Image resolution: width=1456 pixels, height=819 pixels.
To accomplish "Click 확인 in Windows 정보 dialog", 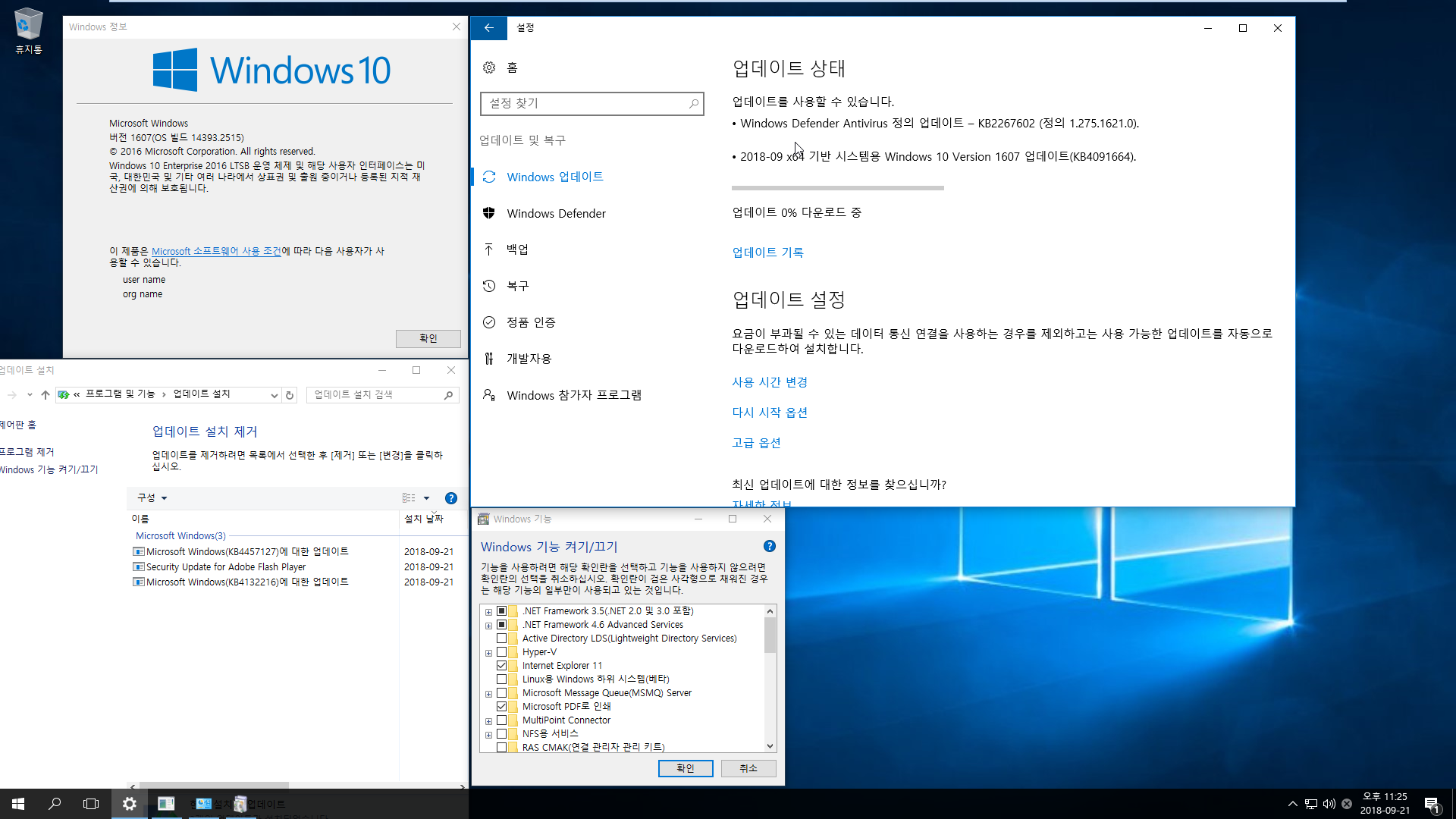I will click(x=428, y=338).
